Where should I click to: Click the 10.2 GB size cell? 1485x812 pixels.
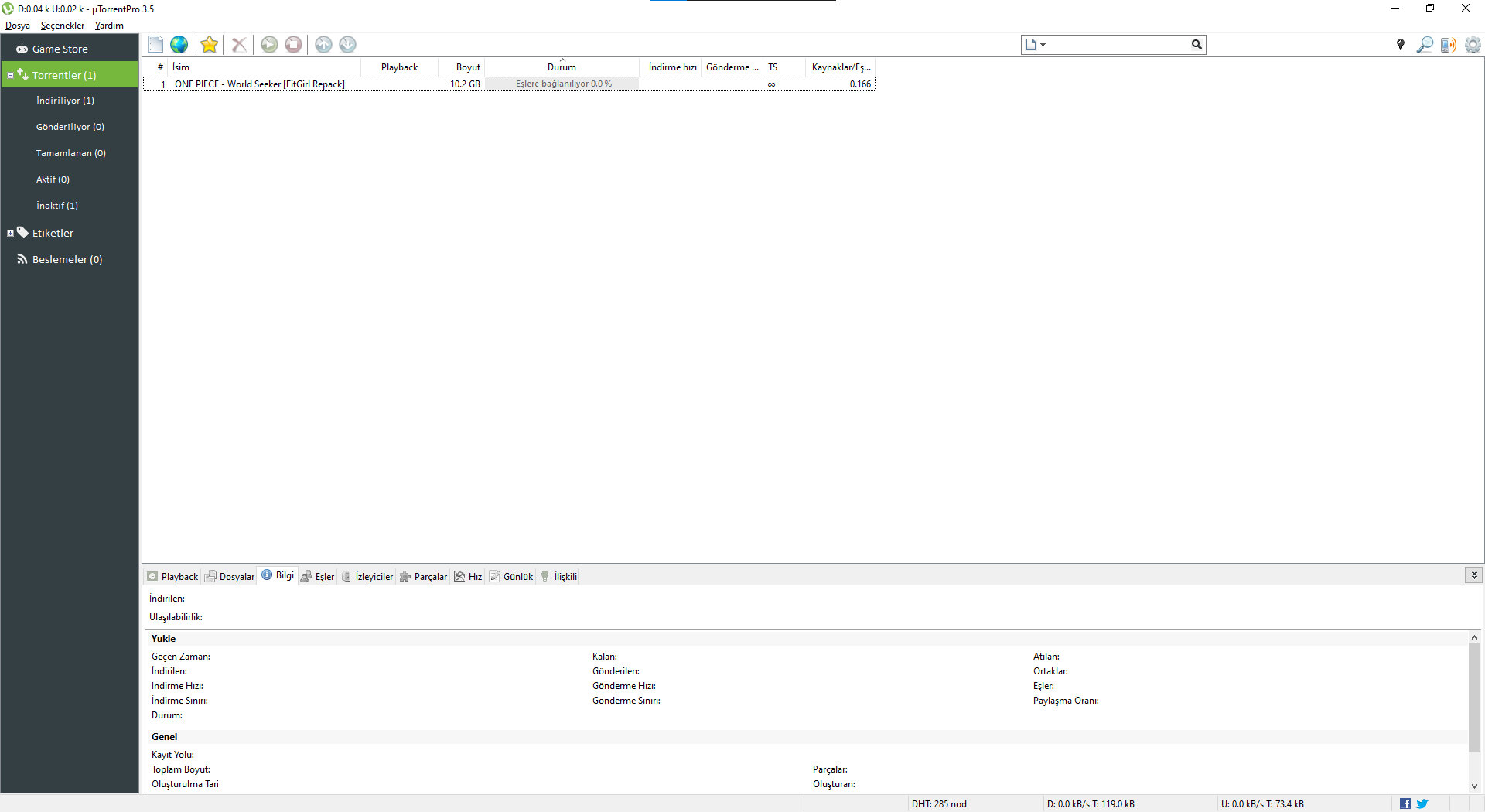coord(465,84)
